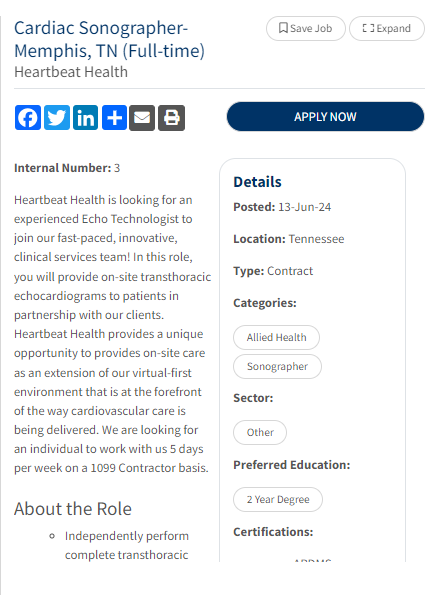Open the Cardiac Sonographer job title link
Image resolution: width=435 pixels, height=595 pixels.
click(x=109, y=39)
